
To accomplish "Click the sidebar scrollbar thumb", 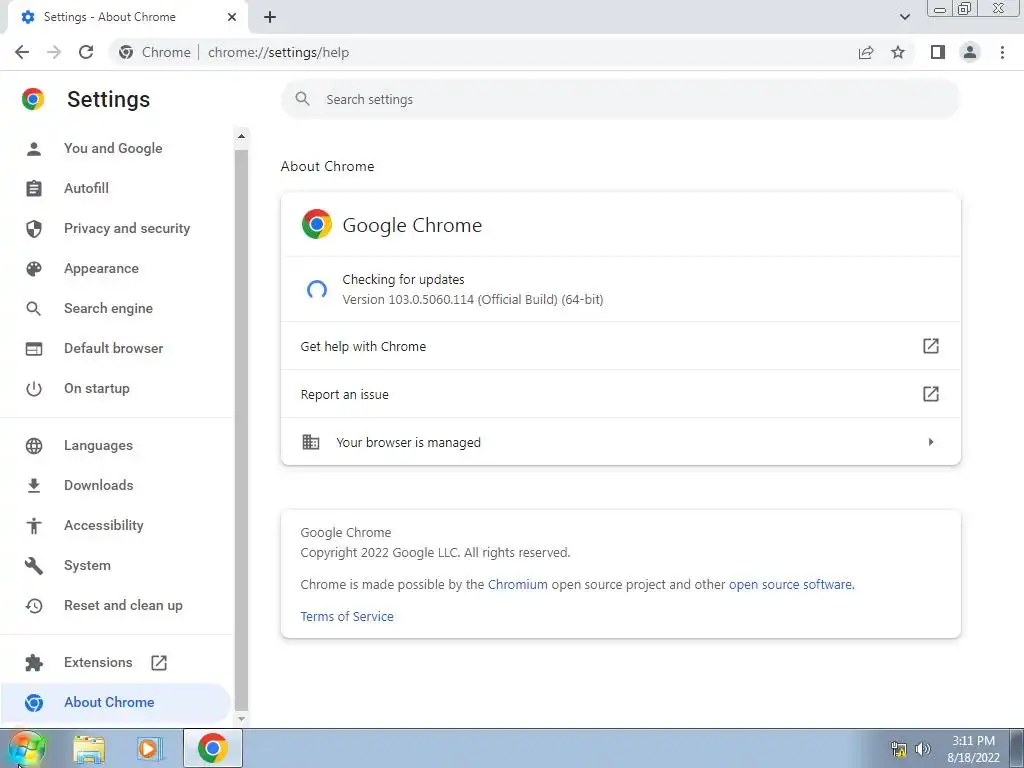I will coord(241,429).
